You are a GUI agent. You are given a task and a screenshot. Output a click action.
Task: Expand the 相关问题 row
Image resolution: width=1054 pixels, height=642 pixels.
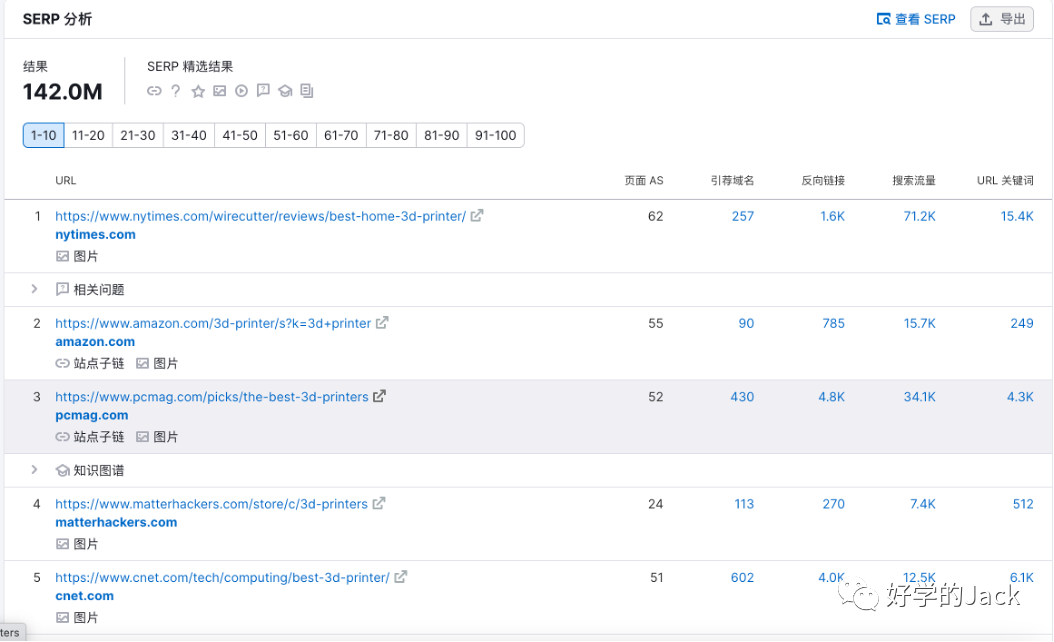(34, 289)
